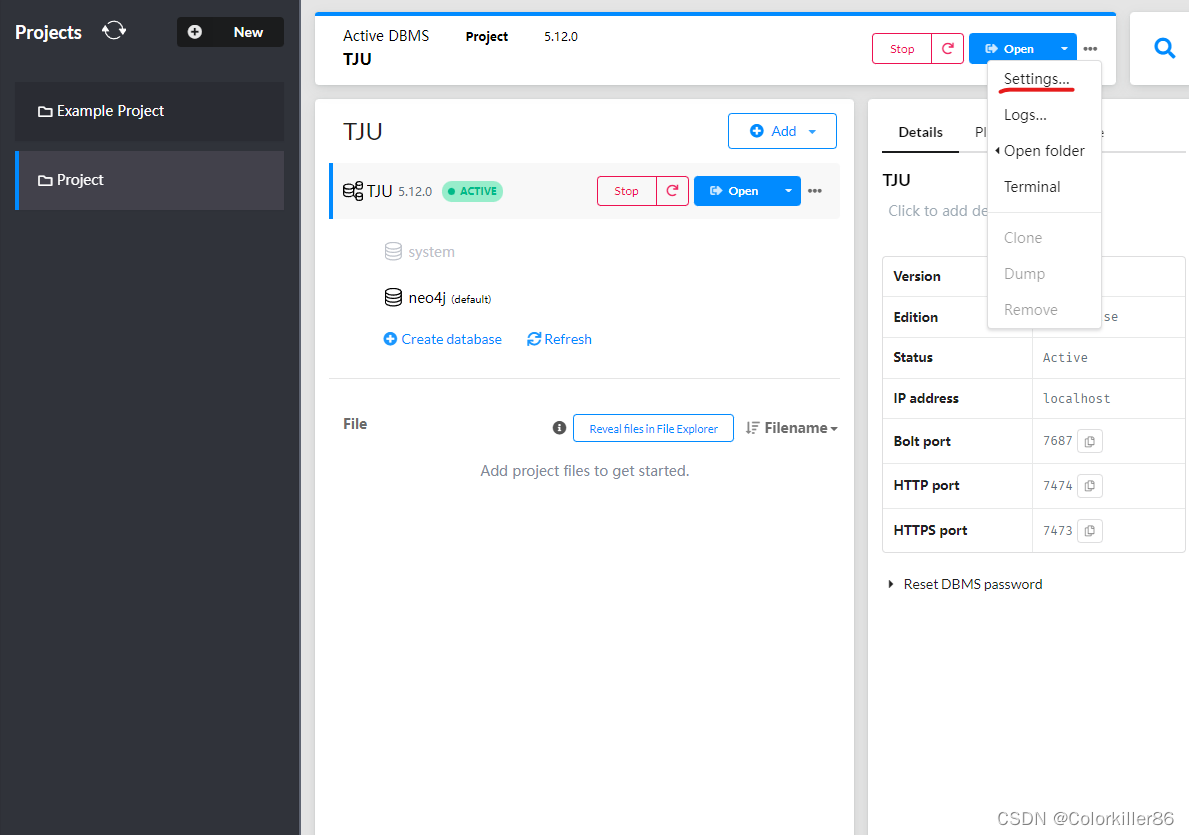Viewport: 1189px width, 835px height.
Task: Click the refresh icon beside Projects heading
Action: coord(113,30)
